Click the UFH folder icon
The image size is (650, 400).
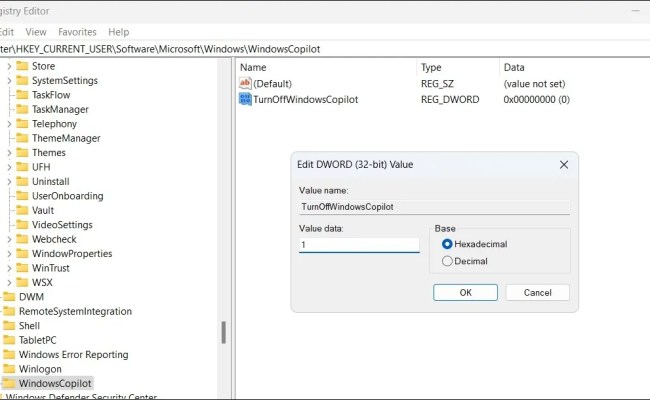(22, 167)
